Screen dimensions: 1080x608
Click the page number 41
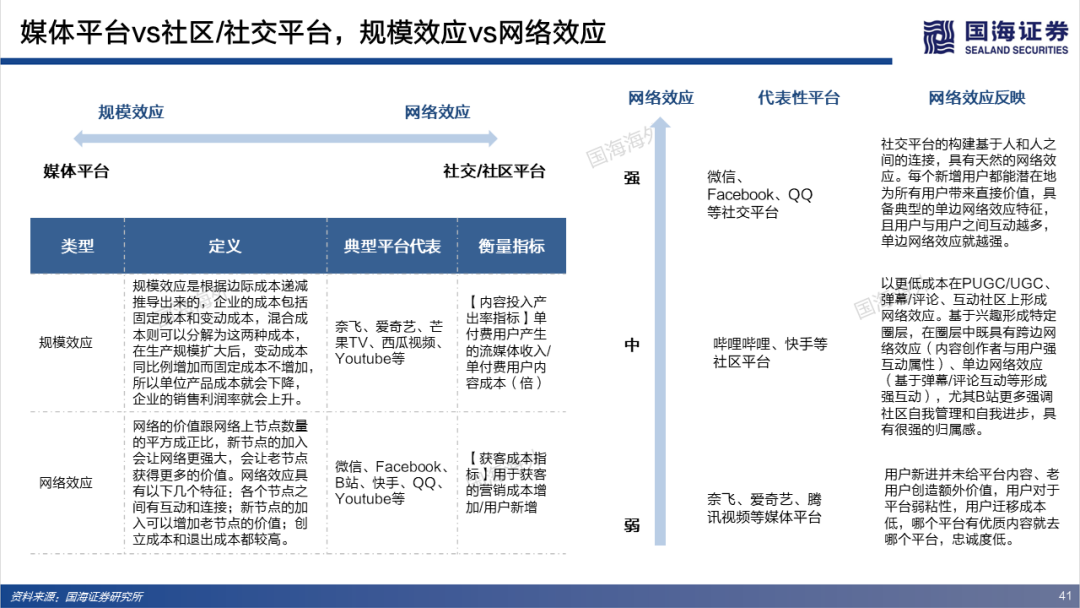(x=1065, y=596)
